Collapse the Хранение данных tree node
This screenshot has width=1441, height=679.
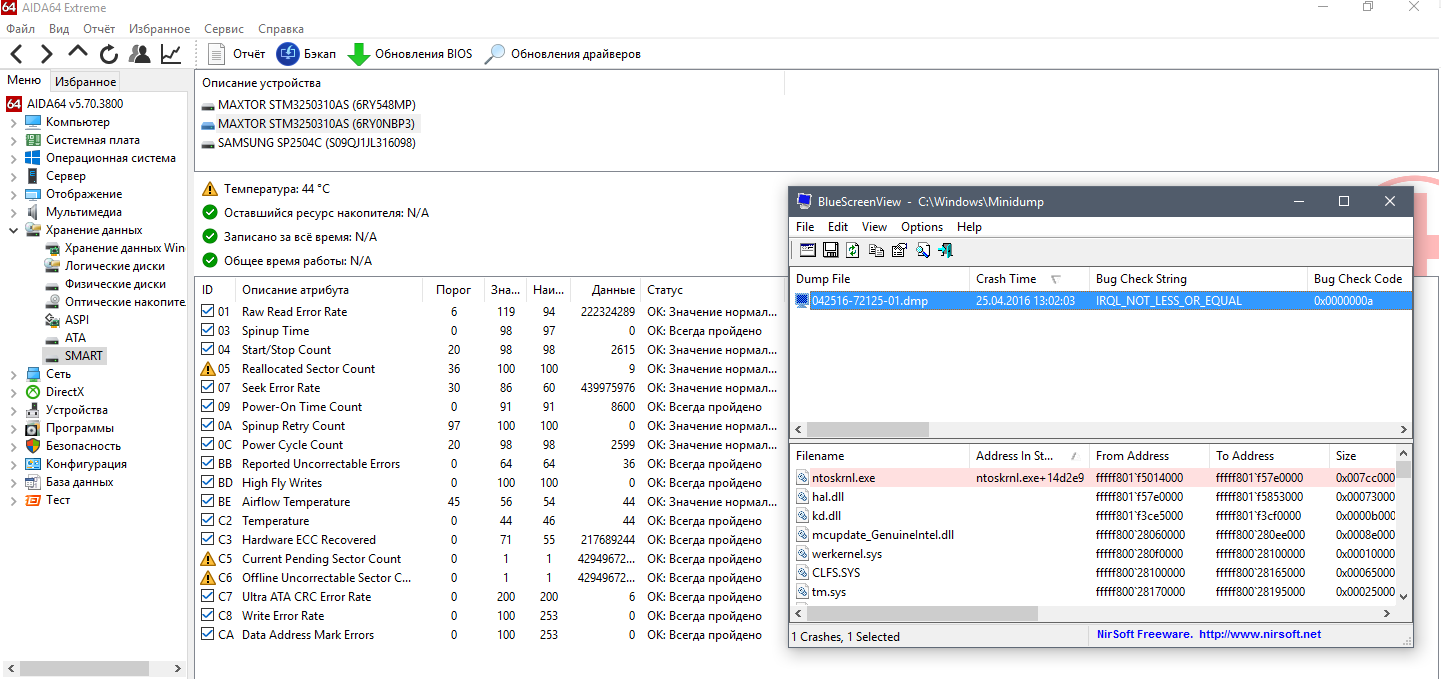[x=14, y=231]
